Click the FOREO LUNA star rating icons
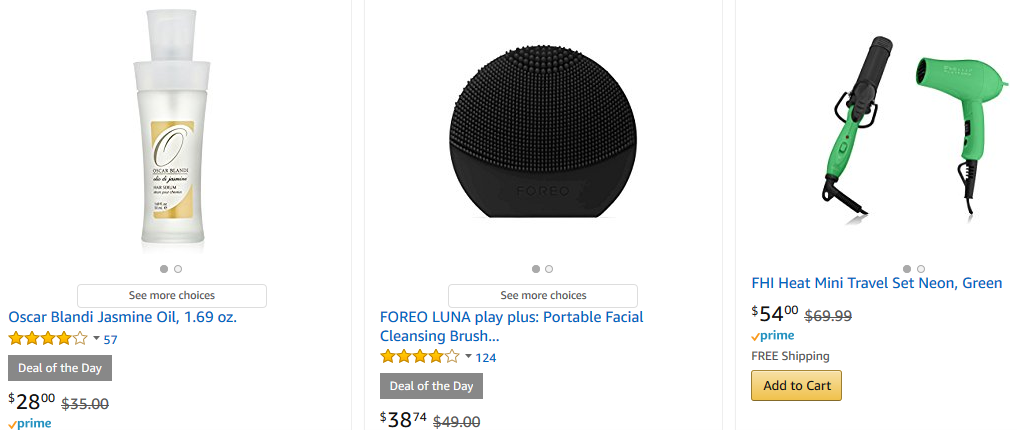The height and width of the screenshot is (430, 1017). [x=420, y=357]
